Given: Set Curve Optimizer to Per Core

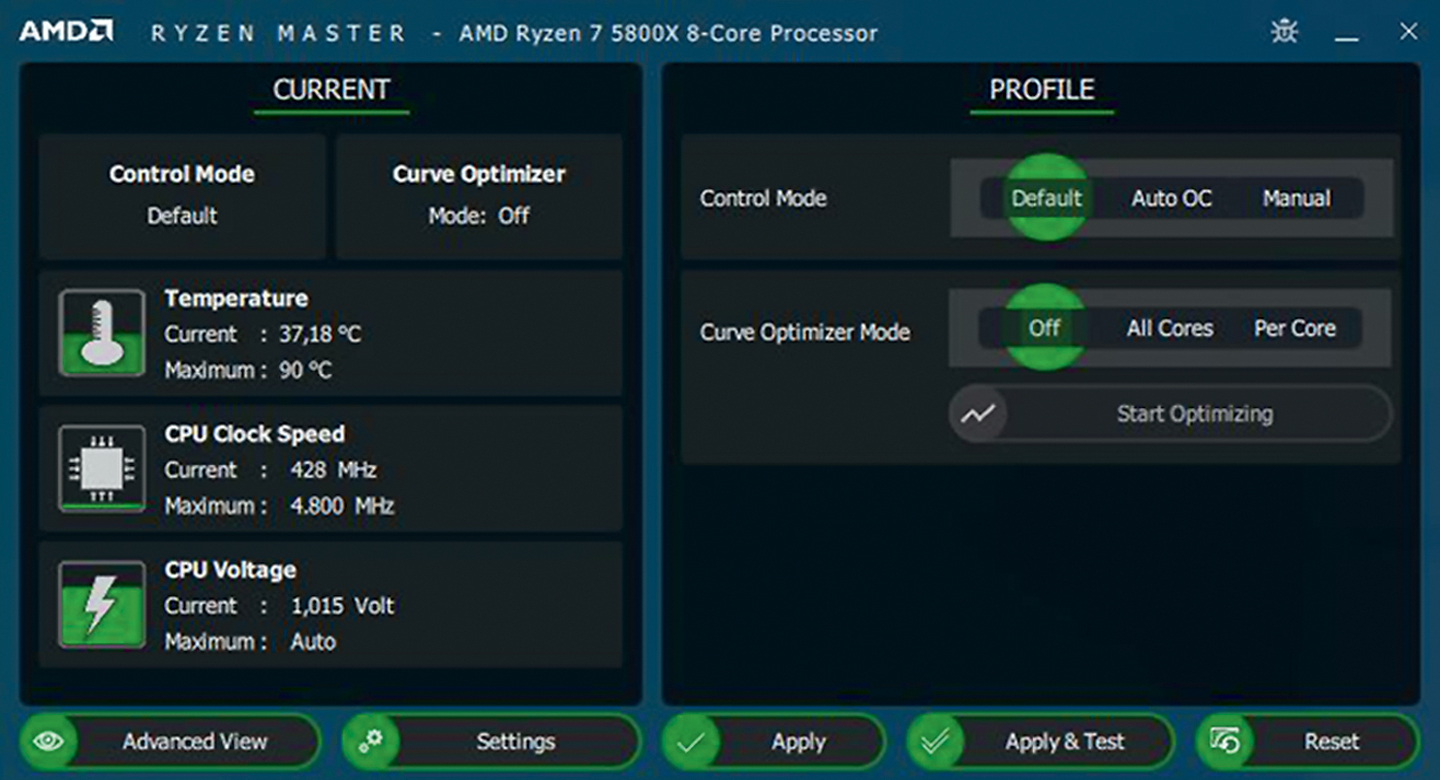Looking at the screenshot, I should coord(1295,328).
